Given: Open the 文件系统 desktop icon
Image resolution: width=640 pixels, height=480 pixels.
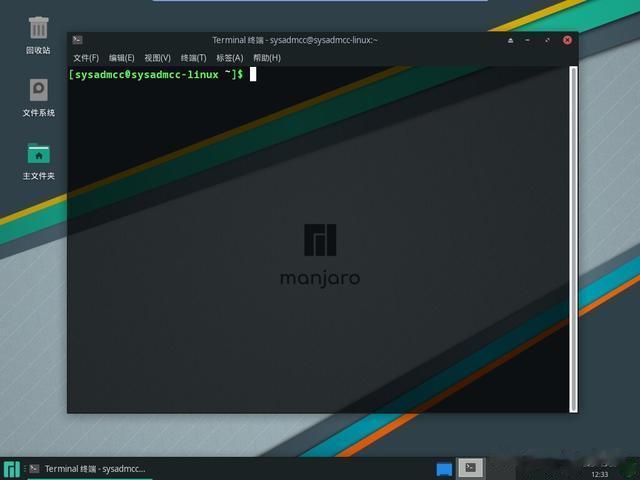Looking at the screenshot, I should (x=38, y=98).
